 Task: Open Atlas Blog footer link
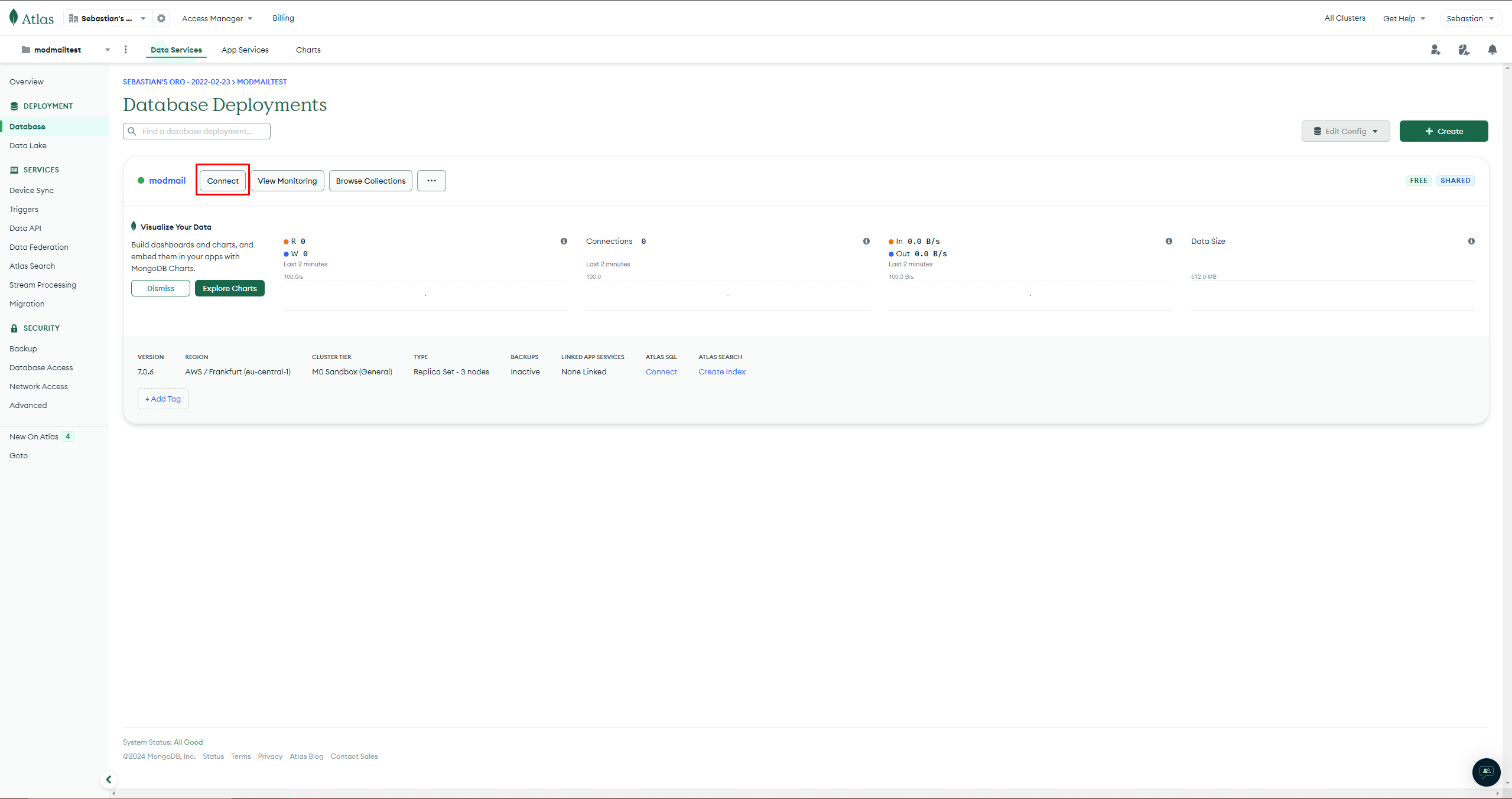coord(306,756)
